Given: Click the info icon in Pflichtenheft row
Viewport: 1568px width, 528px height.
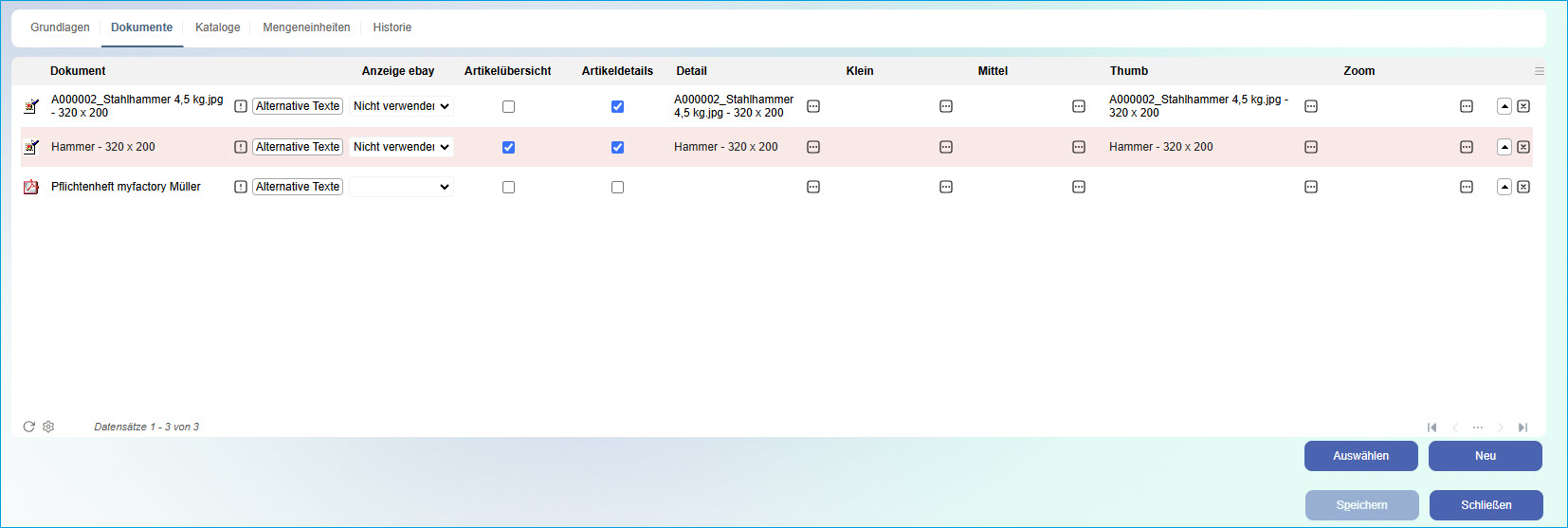Looking at the screenshot, I should click(x=241, y=187).
